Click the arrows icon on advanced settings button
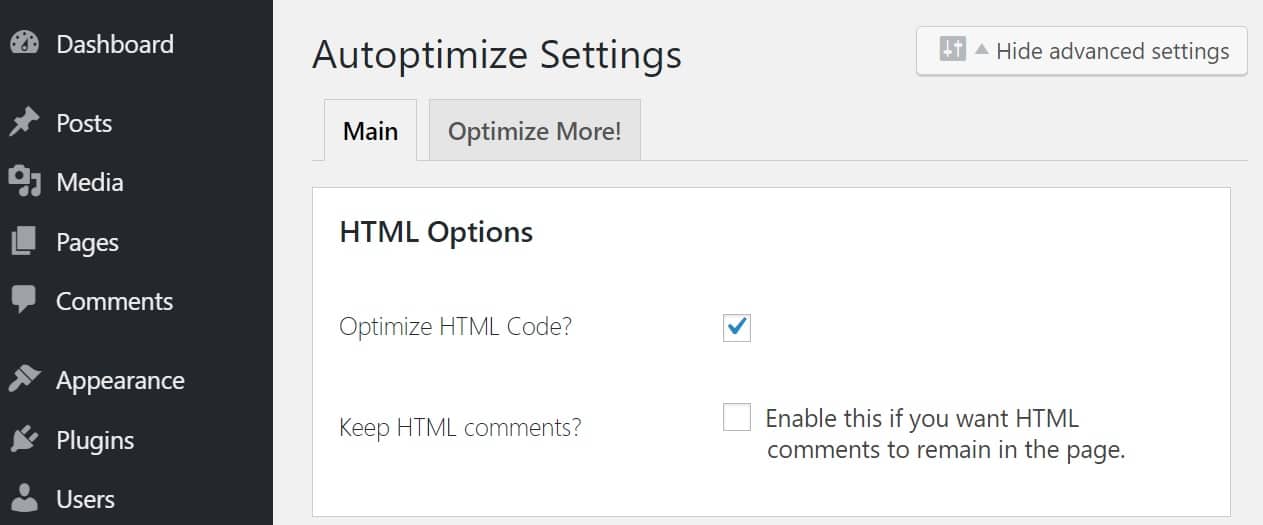Image resolution: width=1263 pixels, height=525 pixels. click(952, 50)
